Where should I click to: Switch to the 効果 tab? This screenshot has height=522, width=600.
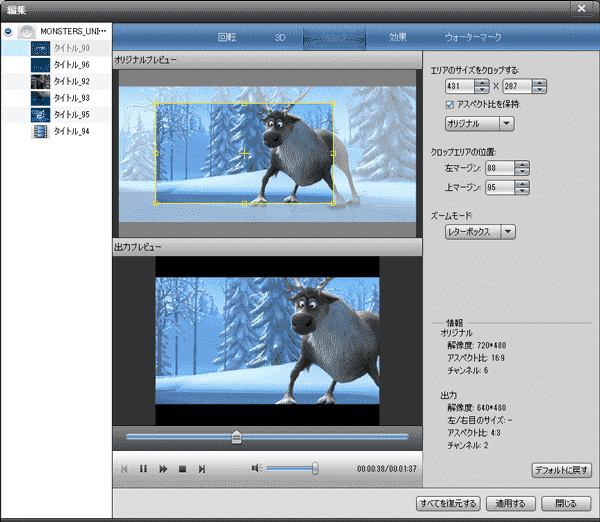pos(398,37)
